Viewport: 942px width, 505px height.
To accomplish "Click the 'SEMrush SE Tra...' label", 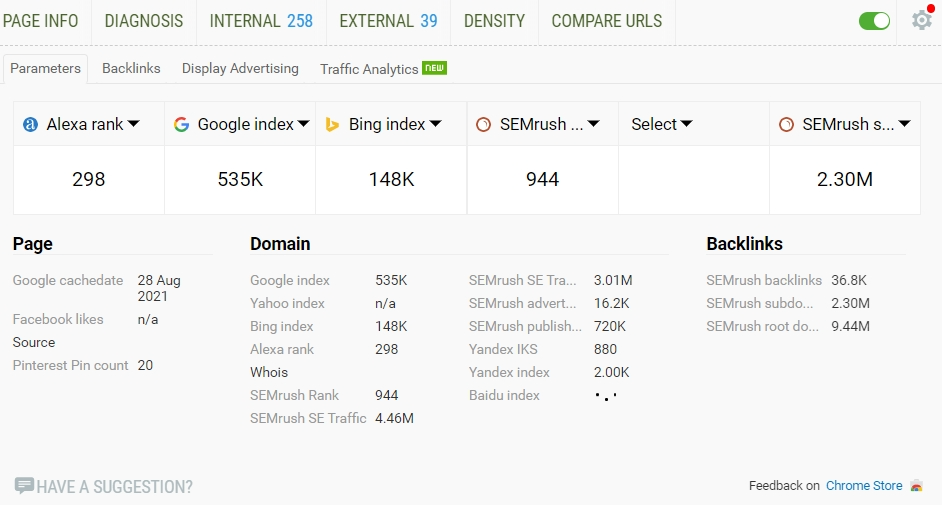I will coord(522,280).
